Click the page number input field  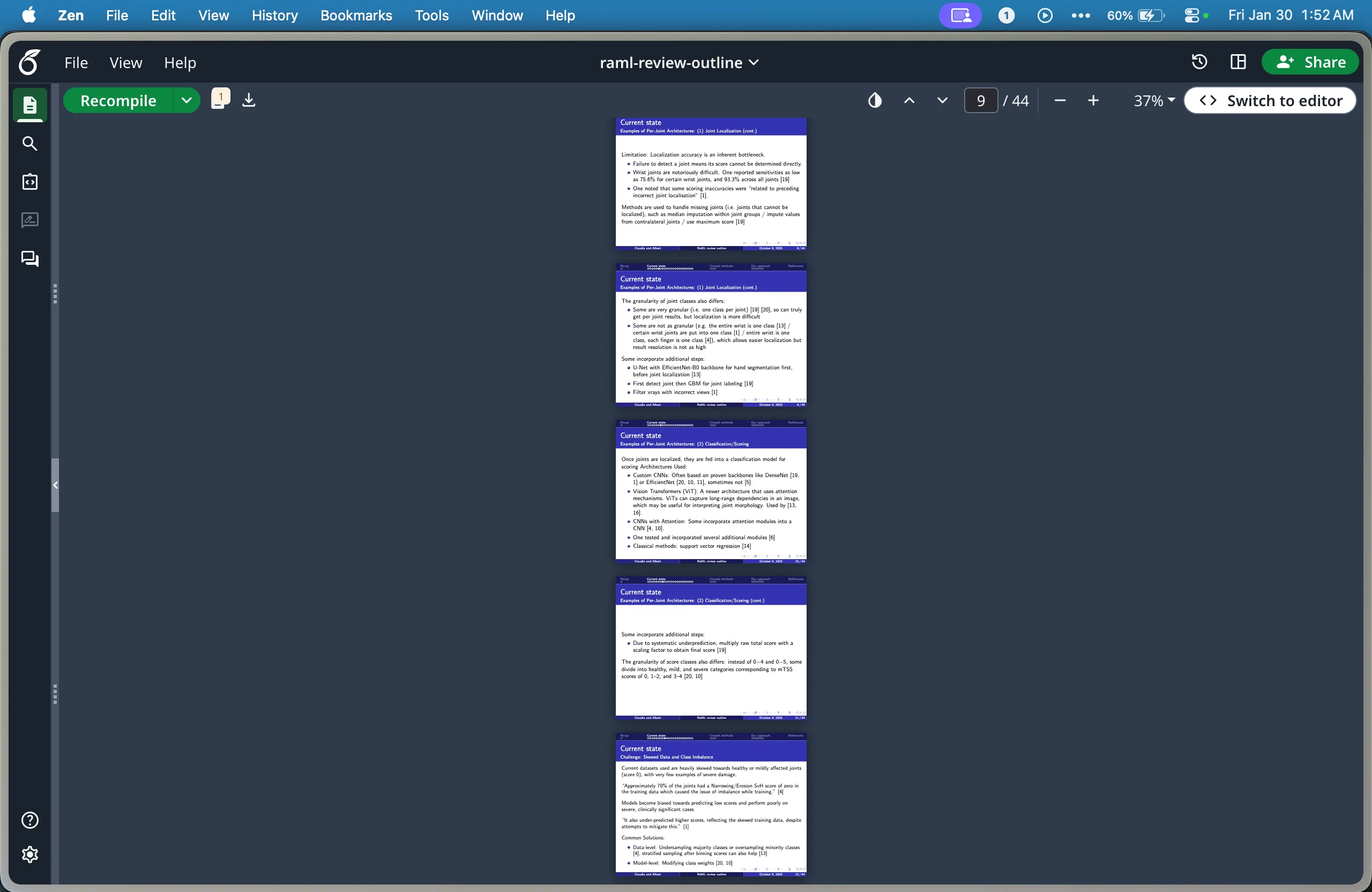tap(980, 101)
